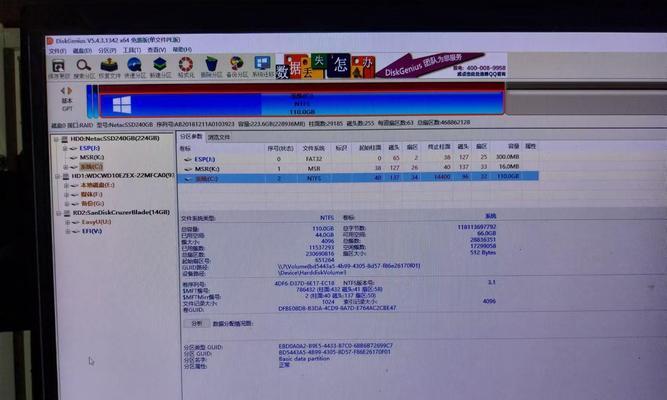Screen dimensions: 667x400
Task: Click the Windows logo on partition bar
Action: 122,105
